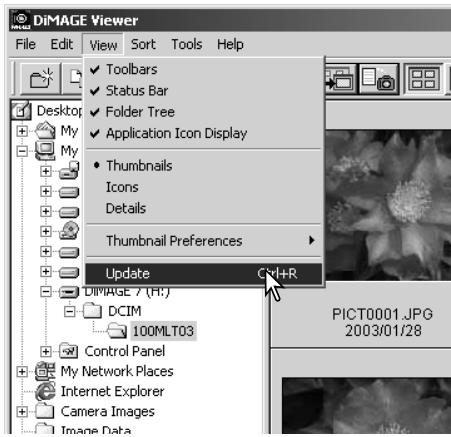
Task: Select Icons view mode
Action: pyautogui.click(x=204, y=187)
